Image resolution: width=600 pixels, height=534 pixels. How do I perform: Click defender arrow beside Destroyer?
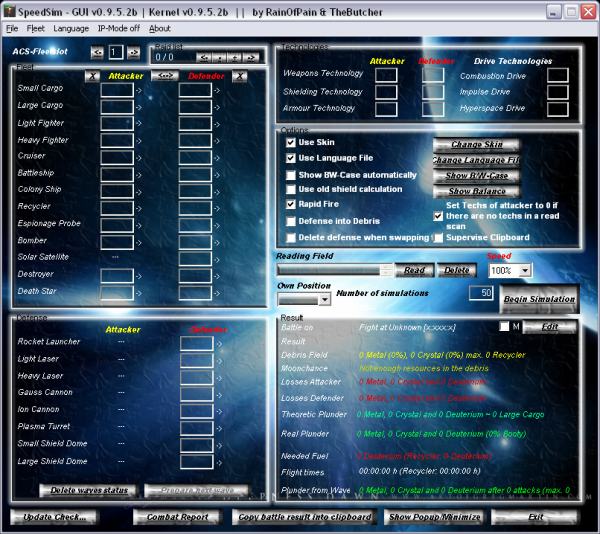click(x=217, y=277)
